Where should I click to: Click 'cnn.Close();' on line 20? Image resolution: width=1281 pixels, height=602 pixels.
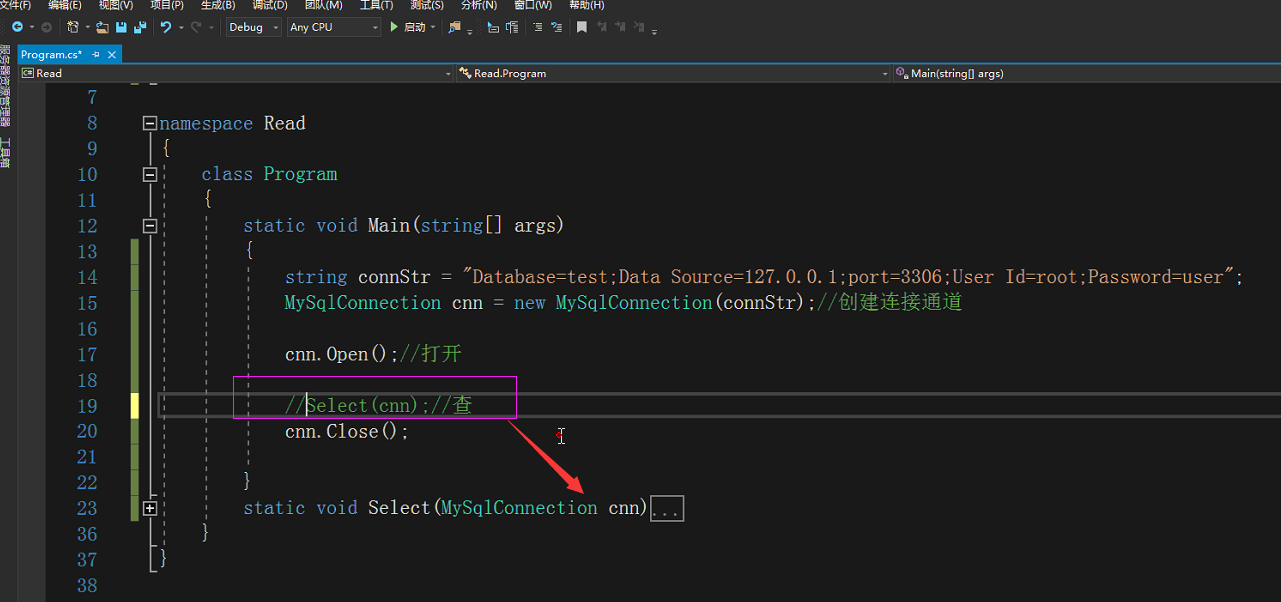click(347, 431)
